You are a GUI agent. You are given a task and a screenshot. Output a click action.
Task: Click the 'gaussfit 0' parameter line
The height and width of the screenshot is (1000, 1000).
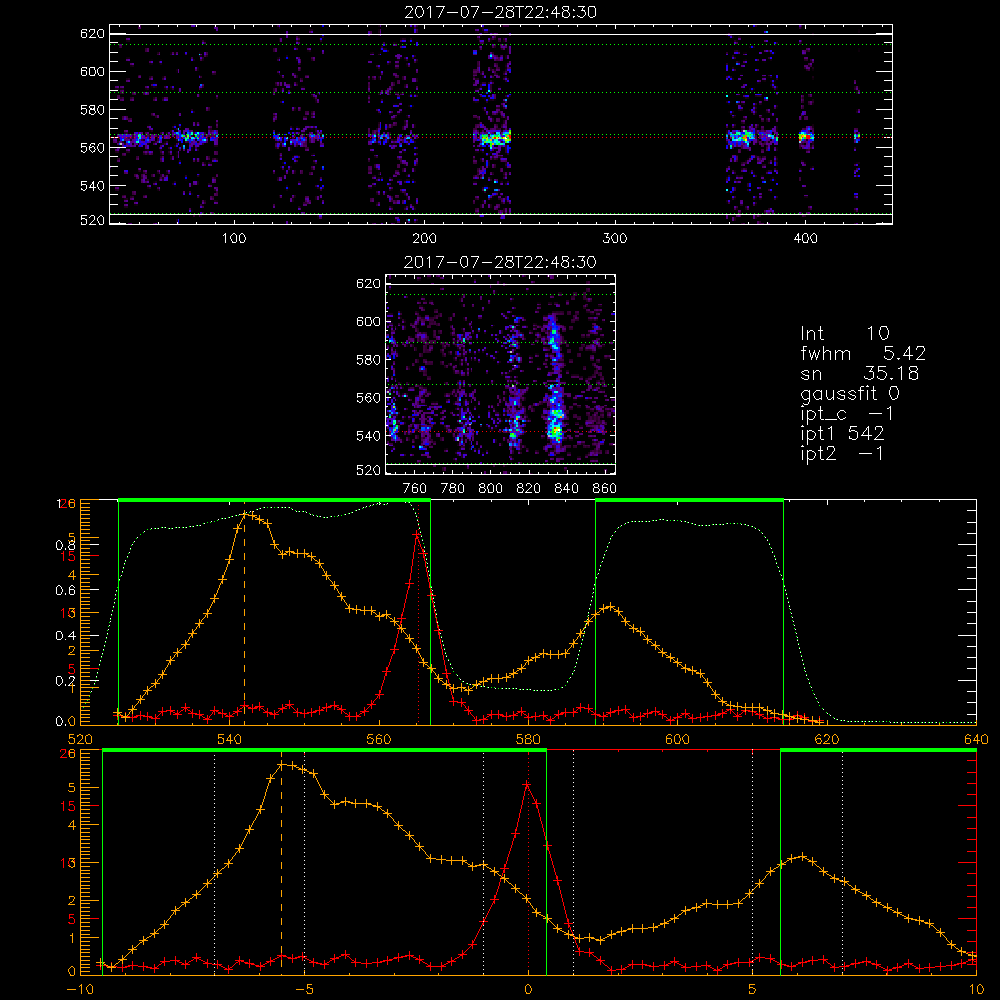coord(850,394)
